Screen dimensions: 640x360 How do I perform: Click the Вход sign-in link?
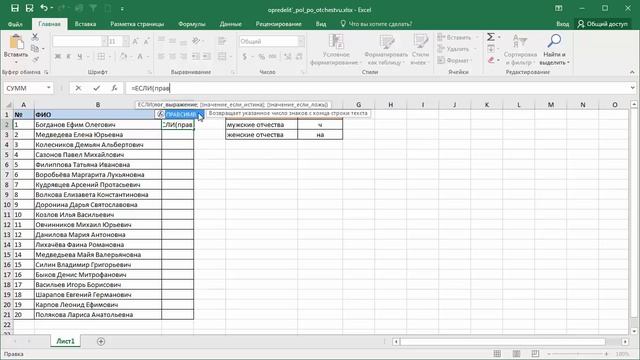[x=562, y=24]
